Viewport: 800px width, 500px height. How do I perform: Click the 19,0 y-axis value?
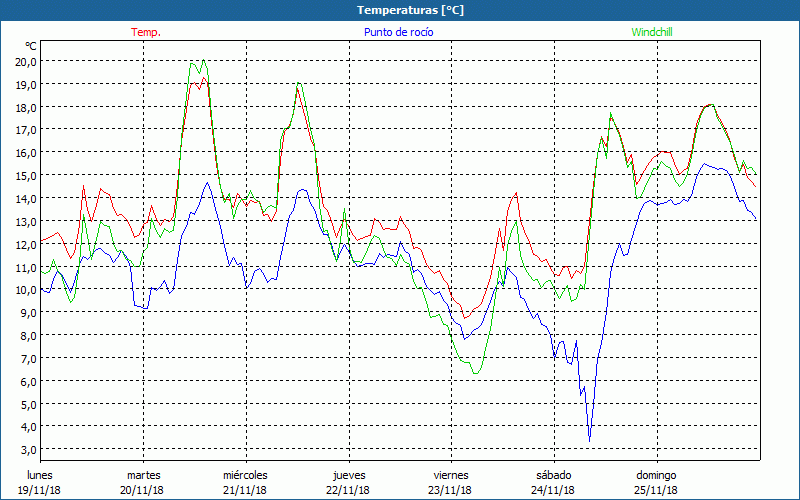[x=27, y=85]
